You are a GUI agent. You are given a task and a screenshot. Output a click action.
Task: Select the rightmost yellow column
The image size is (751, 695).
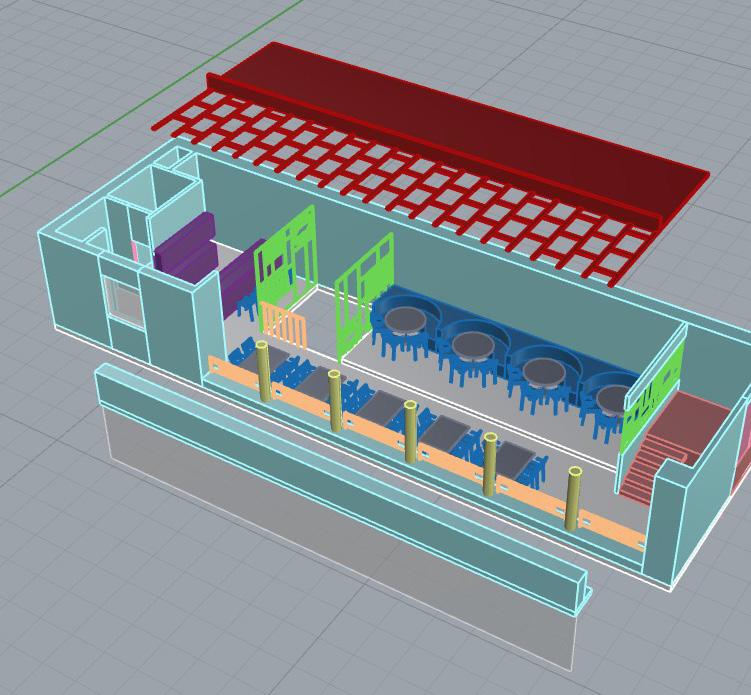pos(573,498)
